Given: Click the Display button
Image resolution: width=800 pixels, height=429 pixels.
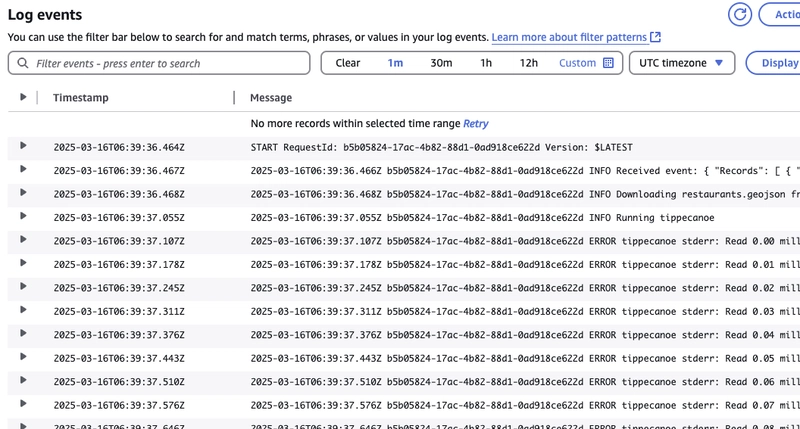Looking at the screenshot, I should pyautogui.click(x=774, y=63).
